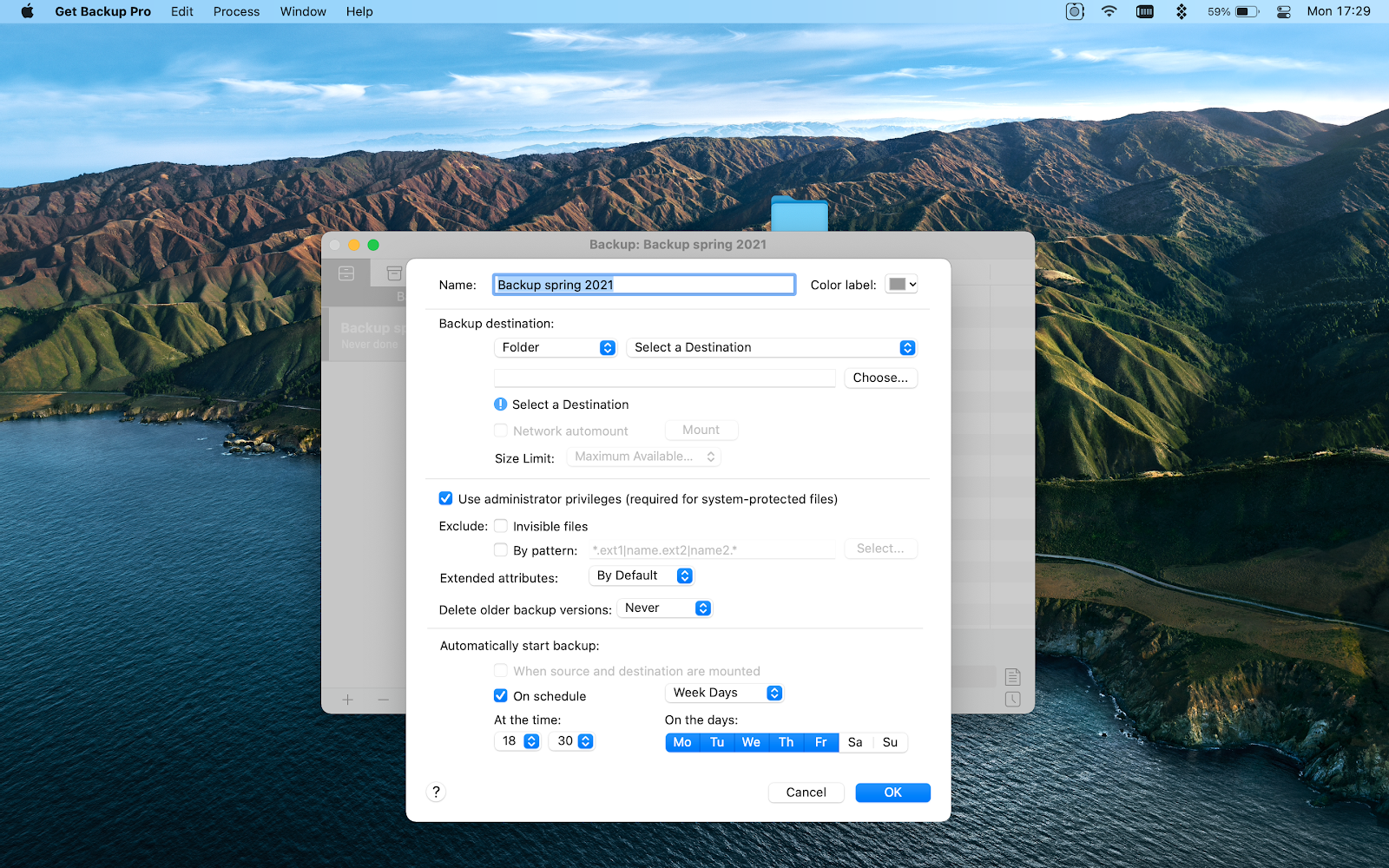Click the Cancel button

[806, 792]
